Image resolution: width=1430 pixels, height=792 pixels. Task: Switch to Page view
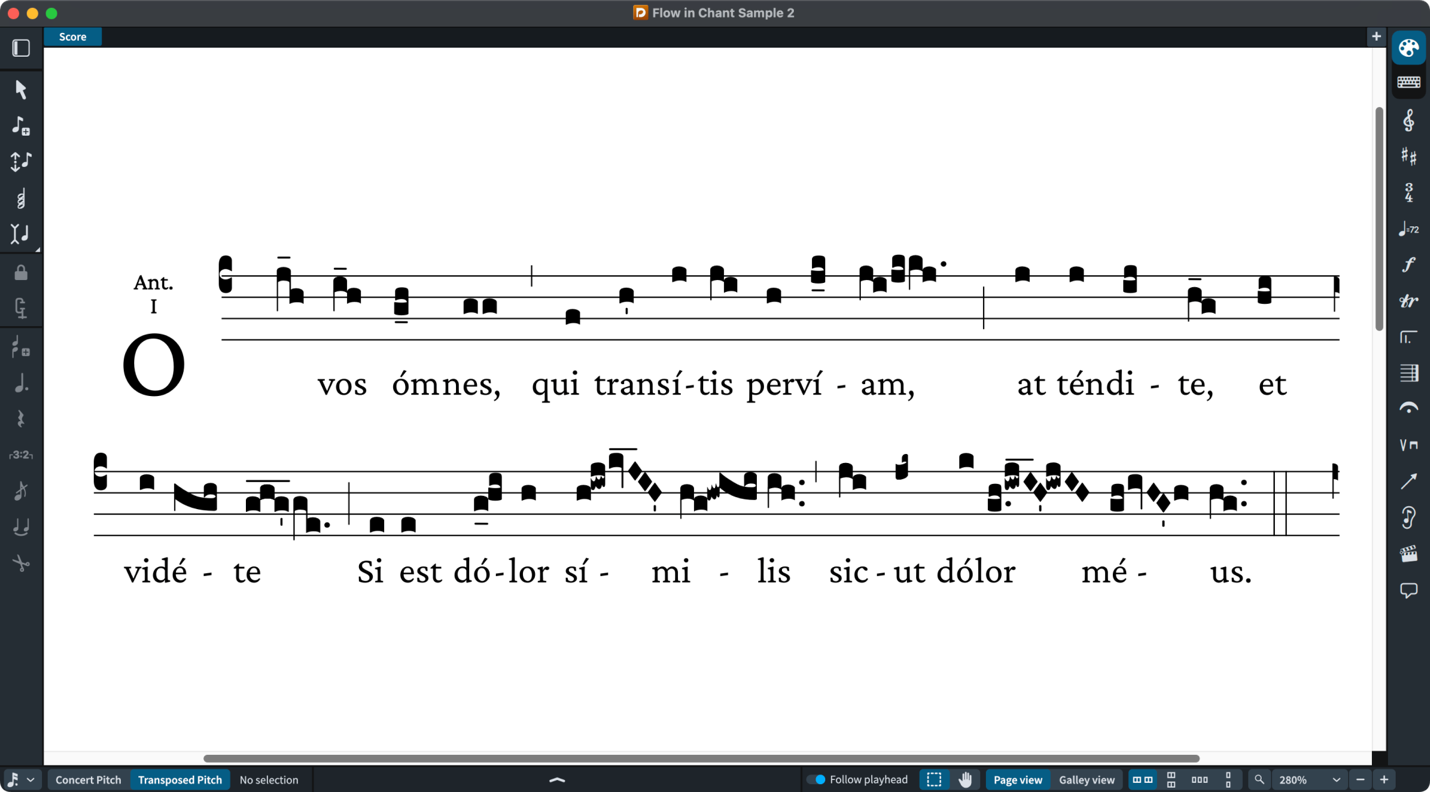pos(1018,780)
